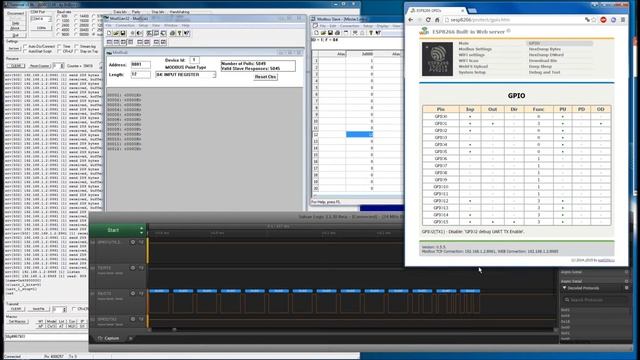Select the 2400 baud rate radio button

(x=58, y=25)
